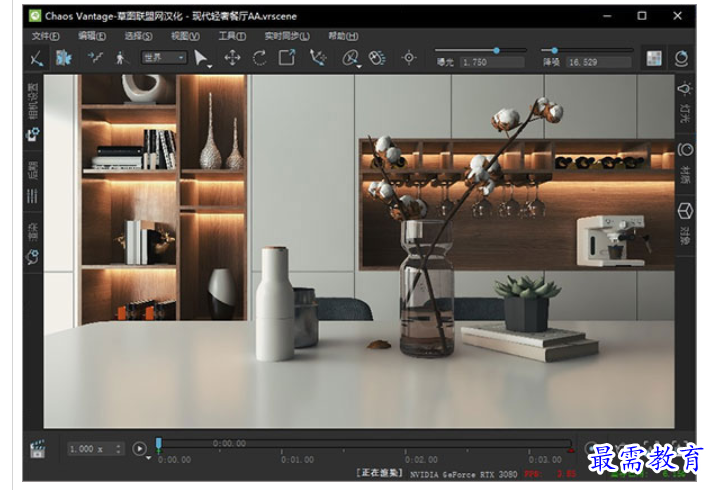Expand the arrow below the play button
The height and width of the screenshot is (490, 712).
pos(148,458)
